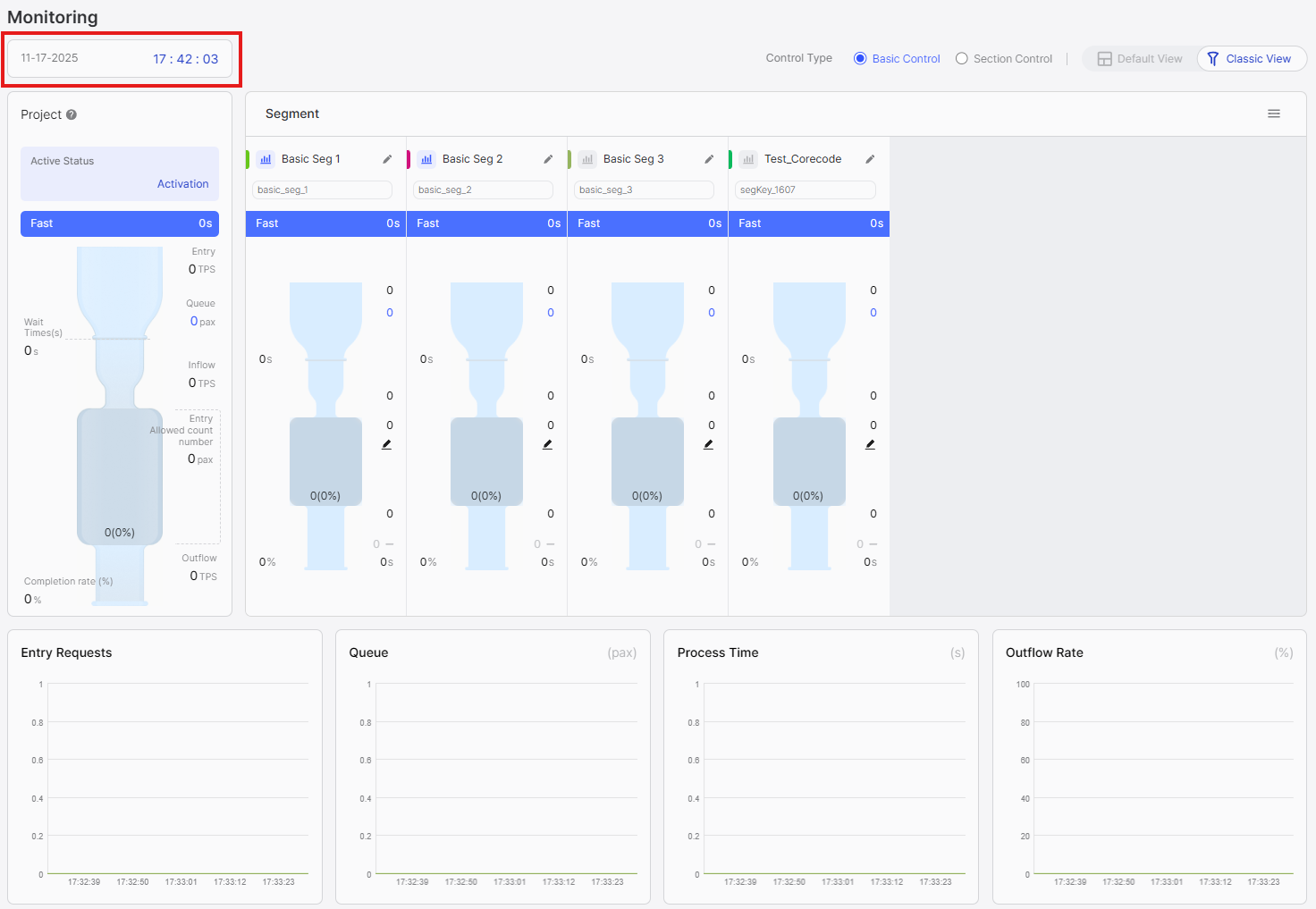Edit allowed count in Test_Corecode funnel
Screen dimensions: 1316x909
[870, 444]
